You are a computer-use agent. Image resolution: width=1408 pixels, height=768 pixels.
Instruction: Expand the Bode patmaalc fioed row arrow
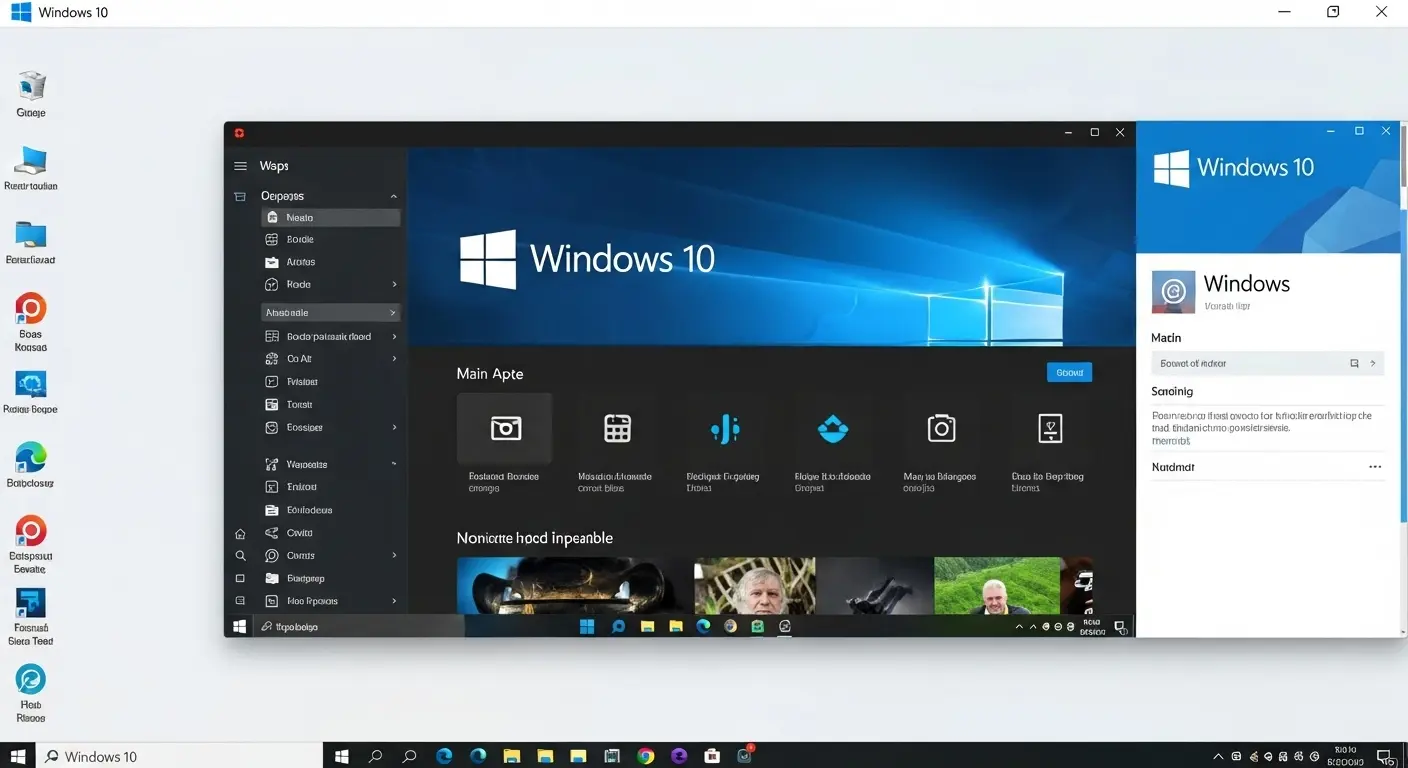pyautogui.click(x=394, y=337)
